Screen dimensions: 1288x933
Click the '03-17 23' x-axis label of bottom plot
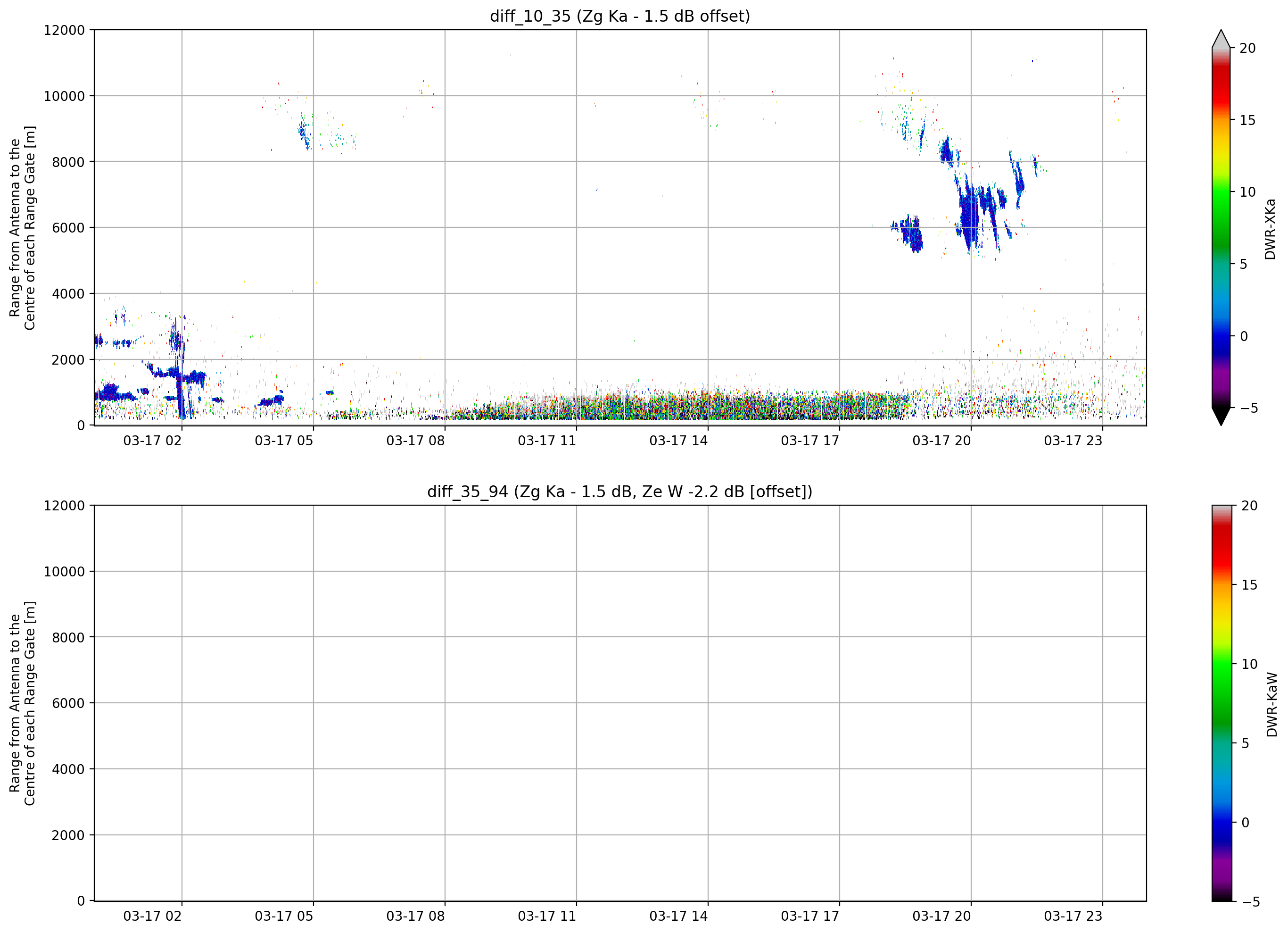pyautogui.click(x=1073, y=916)
